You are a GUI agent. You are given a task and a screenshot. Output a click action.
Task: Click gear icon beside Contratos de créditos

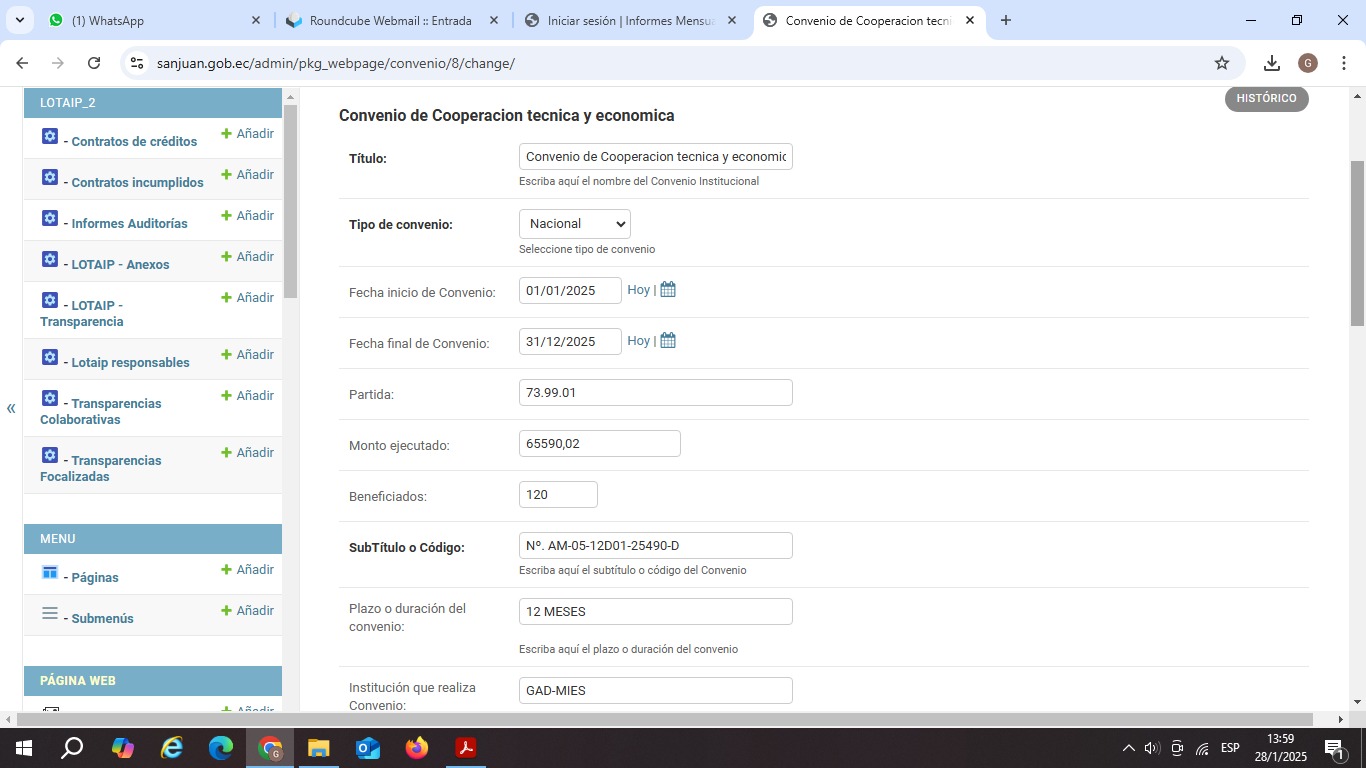pos(50,136)
